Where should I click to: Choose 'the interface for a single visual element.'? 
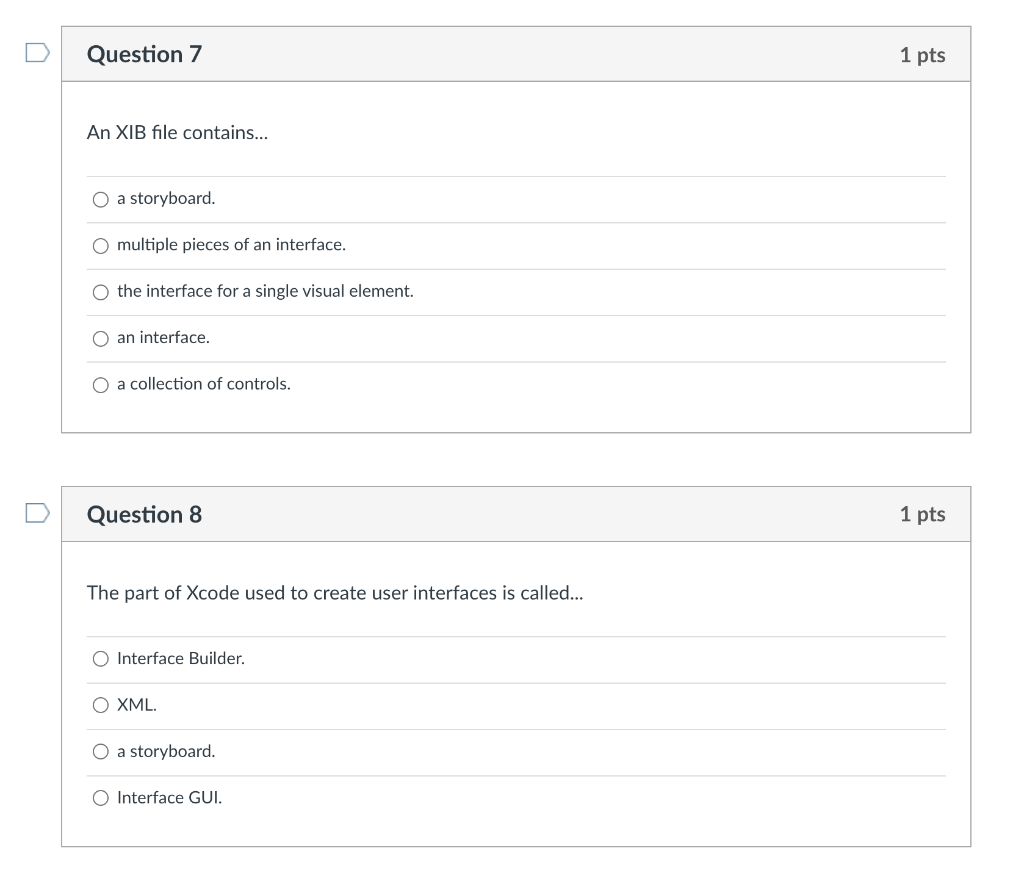(x=100, y=292)
